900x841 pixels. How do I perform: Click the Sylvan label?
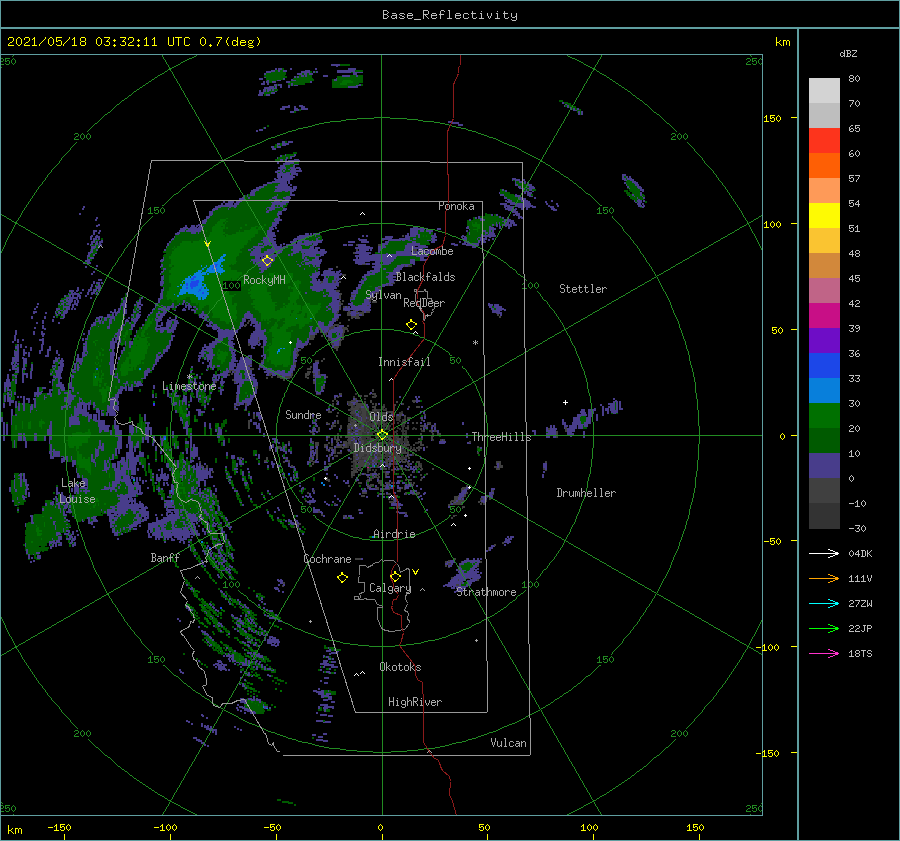click(x=383, y=296)
